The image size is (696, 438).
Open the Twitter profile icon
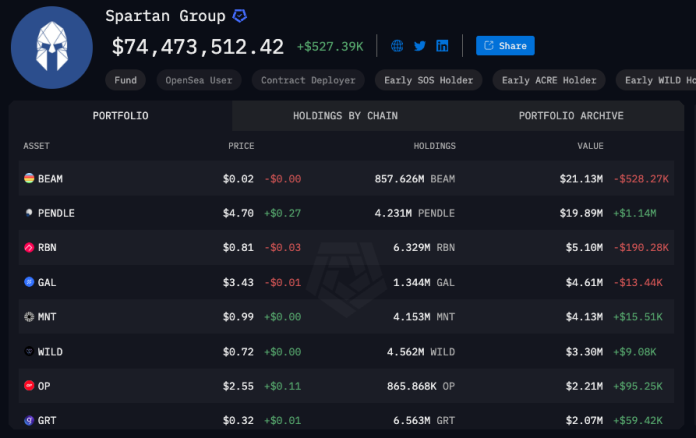click(420, 46)
